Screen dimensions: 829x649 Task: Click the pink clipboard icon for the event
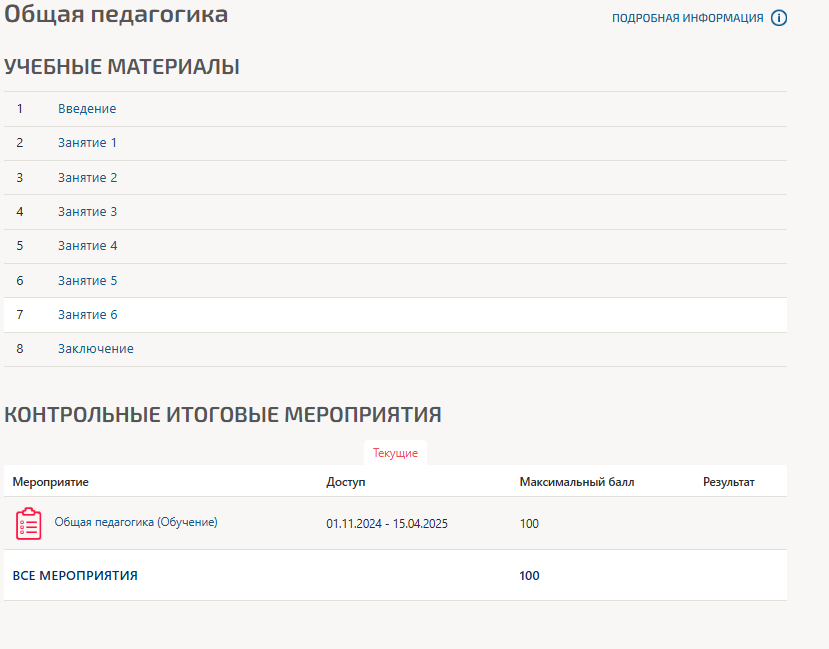(29, 524)
